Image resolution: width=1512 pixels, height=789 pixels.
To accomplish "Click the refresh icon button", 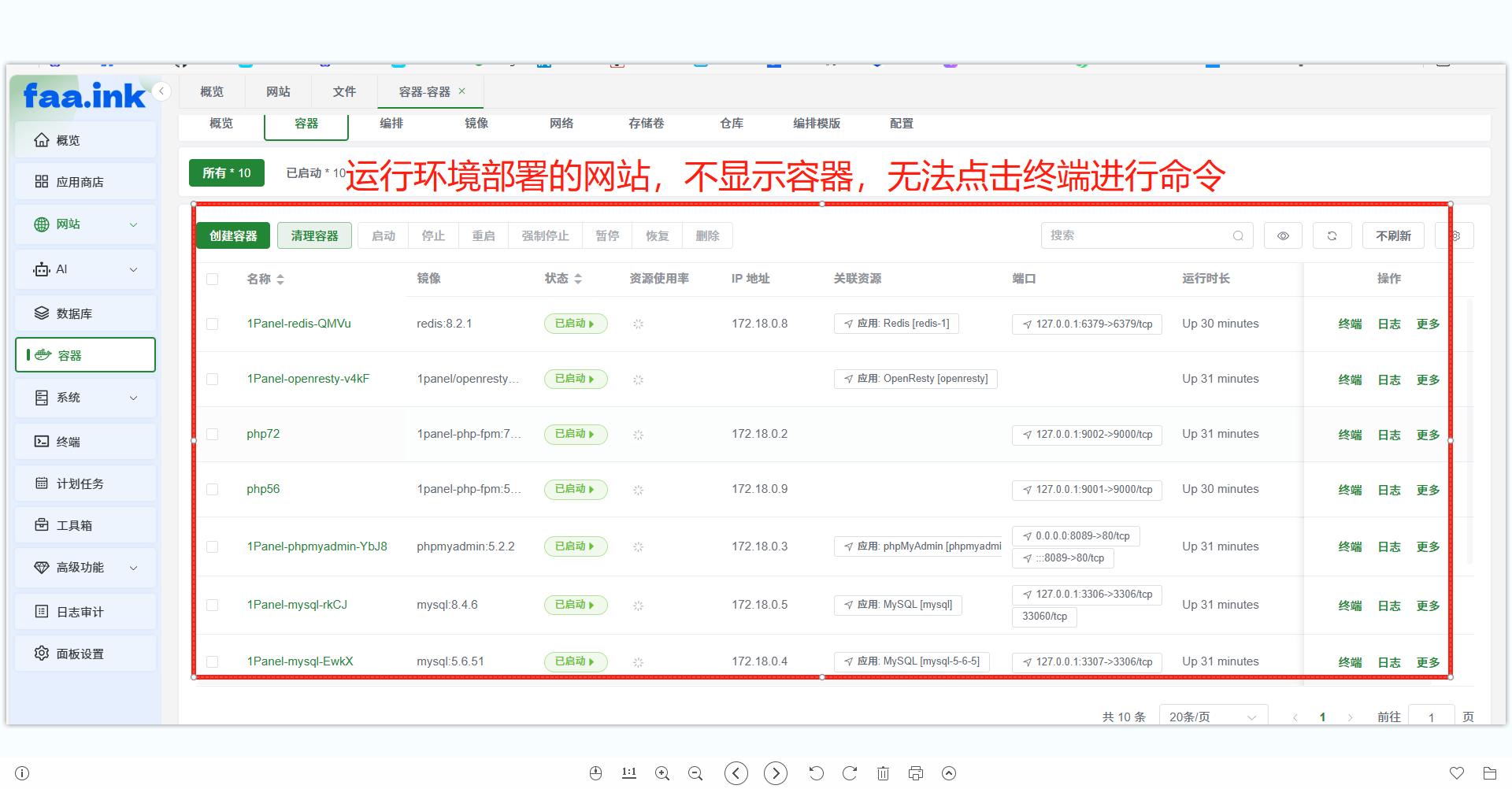I will (1332, 235).
